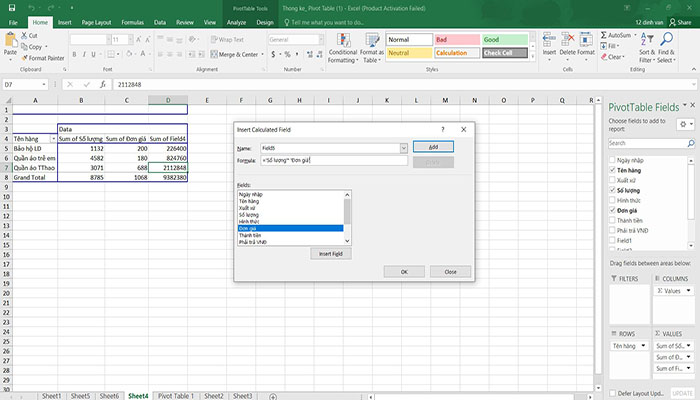Click the Clear eraser icon
Viewport: 700px width, 400px height.
(x=604, y=57)
